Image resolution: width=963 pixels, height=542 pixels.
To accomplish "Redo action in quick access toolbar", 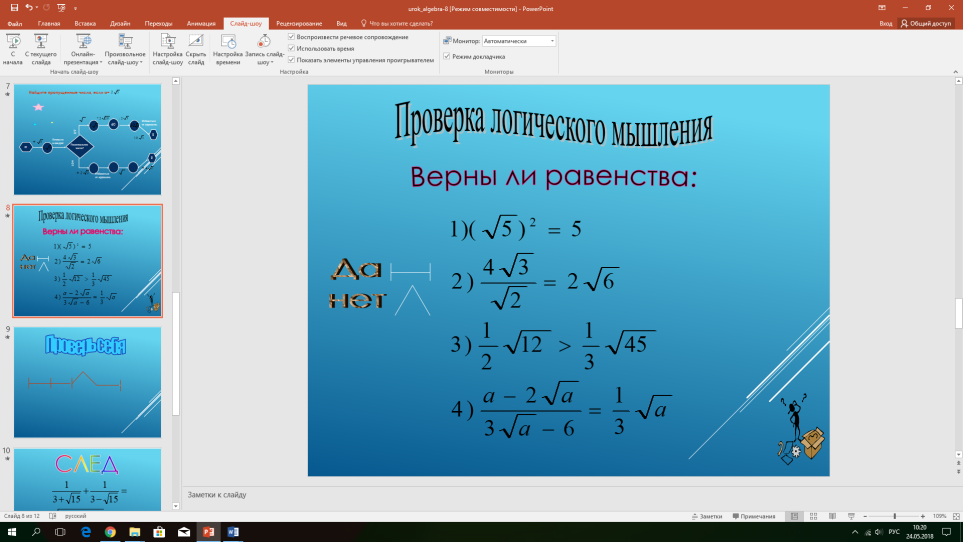I will pyautogui.click(x=46, y=8).
